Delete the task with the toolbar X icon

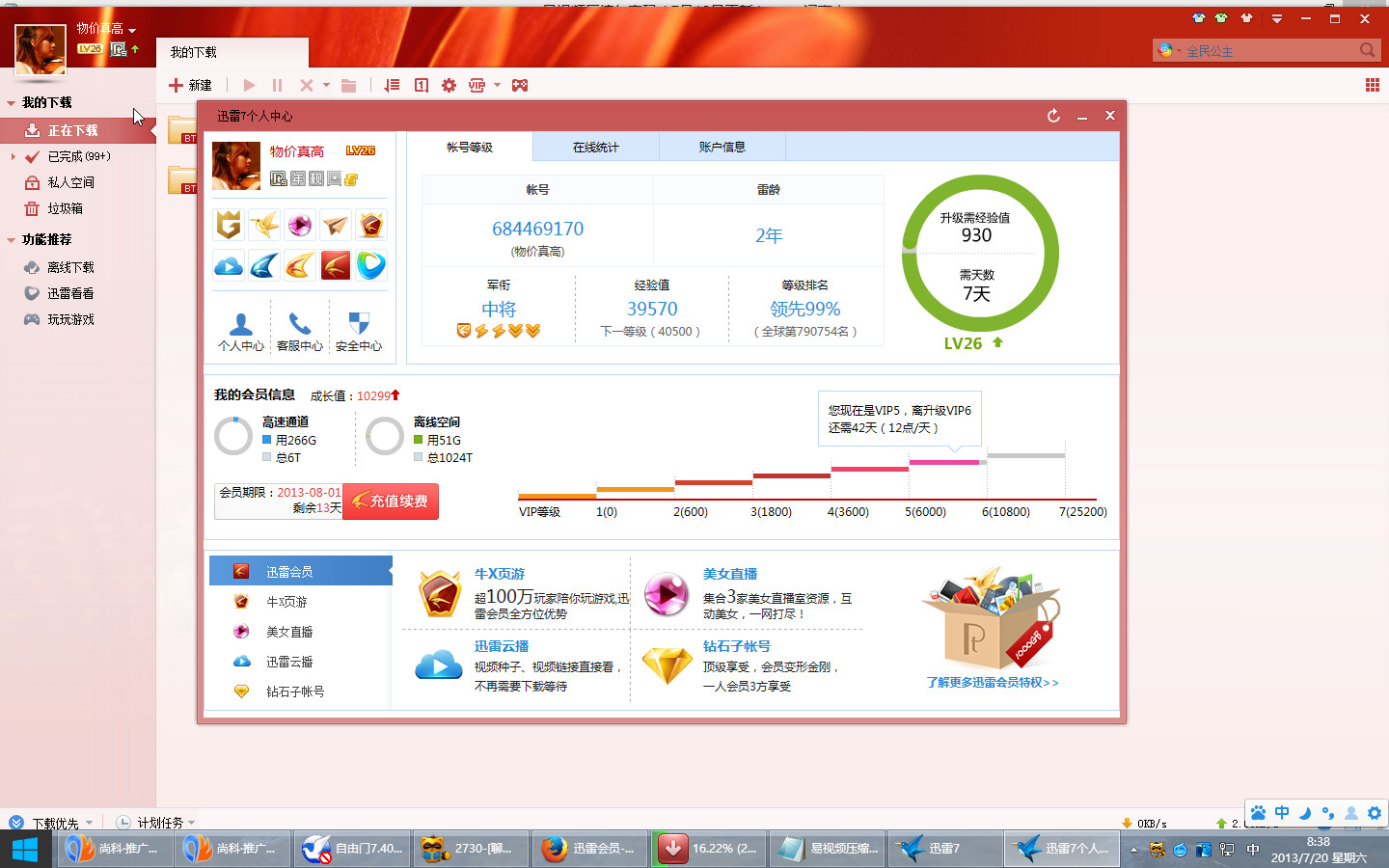point(306,85)
